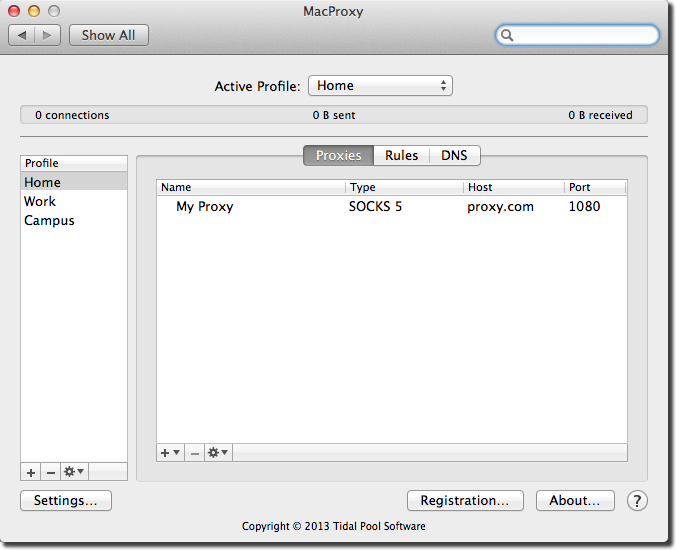Viewport: 676px width, 550px height.
Task: Click the remove profile minus button
Action: click(50, 472)
